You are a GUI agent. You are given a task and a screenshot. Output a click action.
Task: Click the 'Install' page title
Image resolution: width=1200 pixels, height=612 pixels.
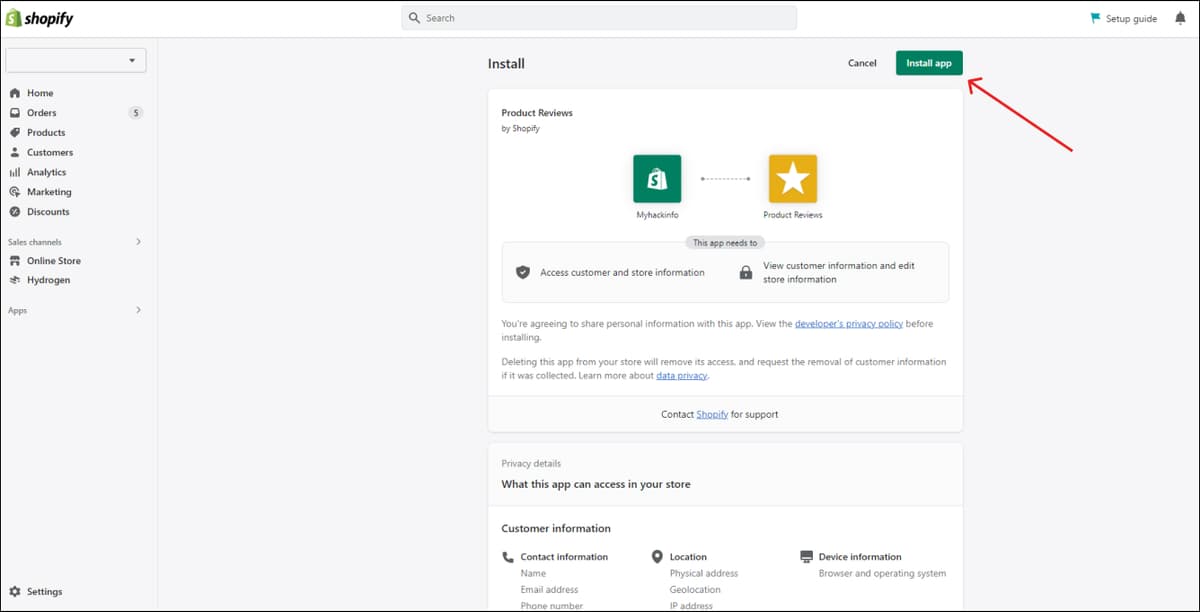coord(506,64)
